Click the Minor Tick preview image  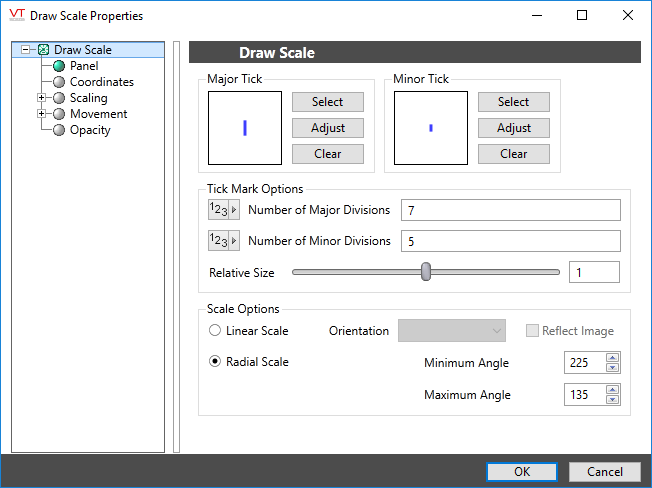click(431, 128)
